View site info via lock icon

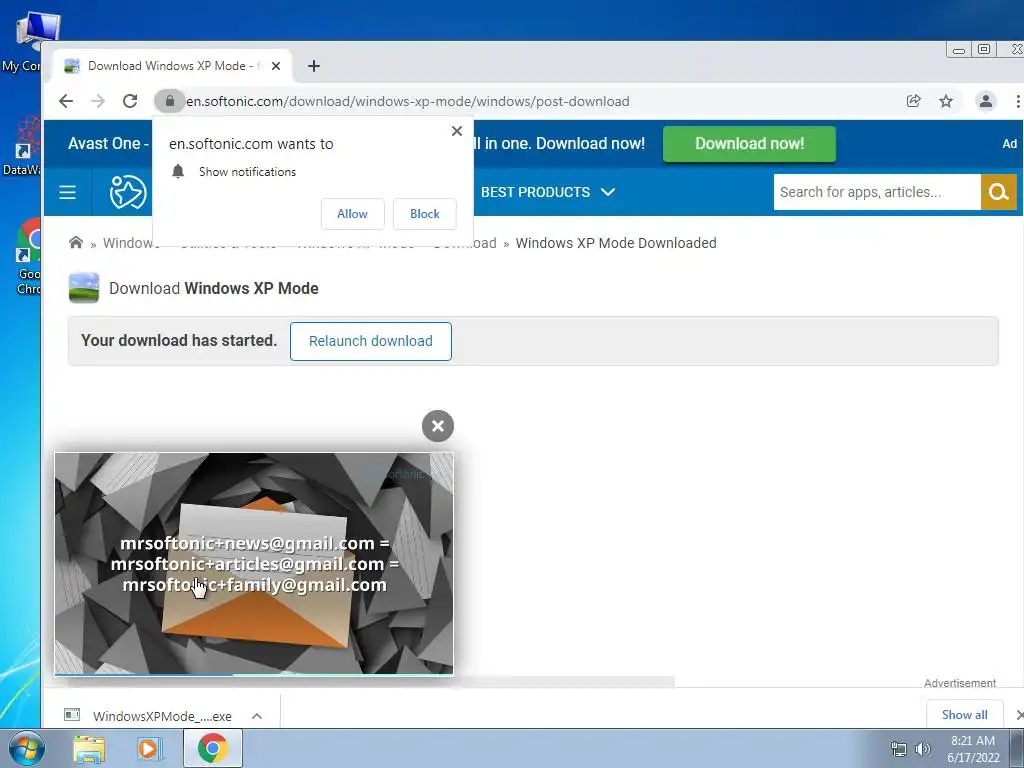coord(170,101)
